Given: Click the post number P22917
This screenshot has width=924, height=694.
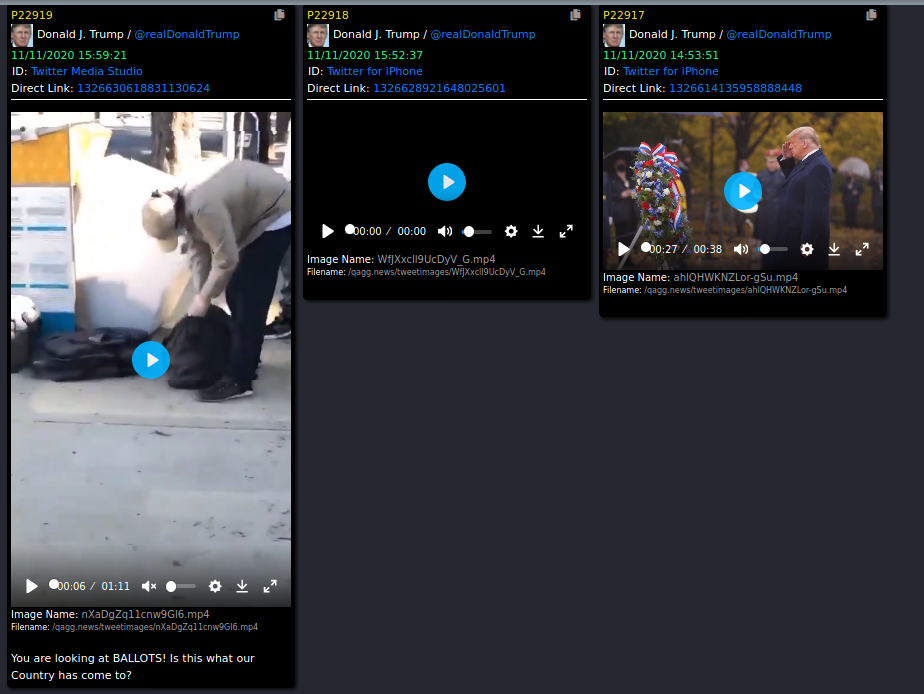Looking at the screenshot, I should (623, 15).
